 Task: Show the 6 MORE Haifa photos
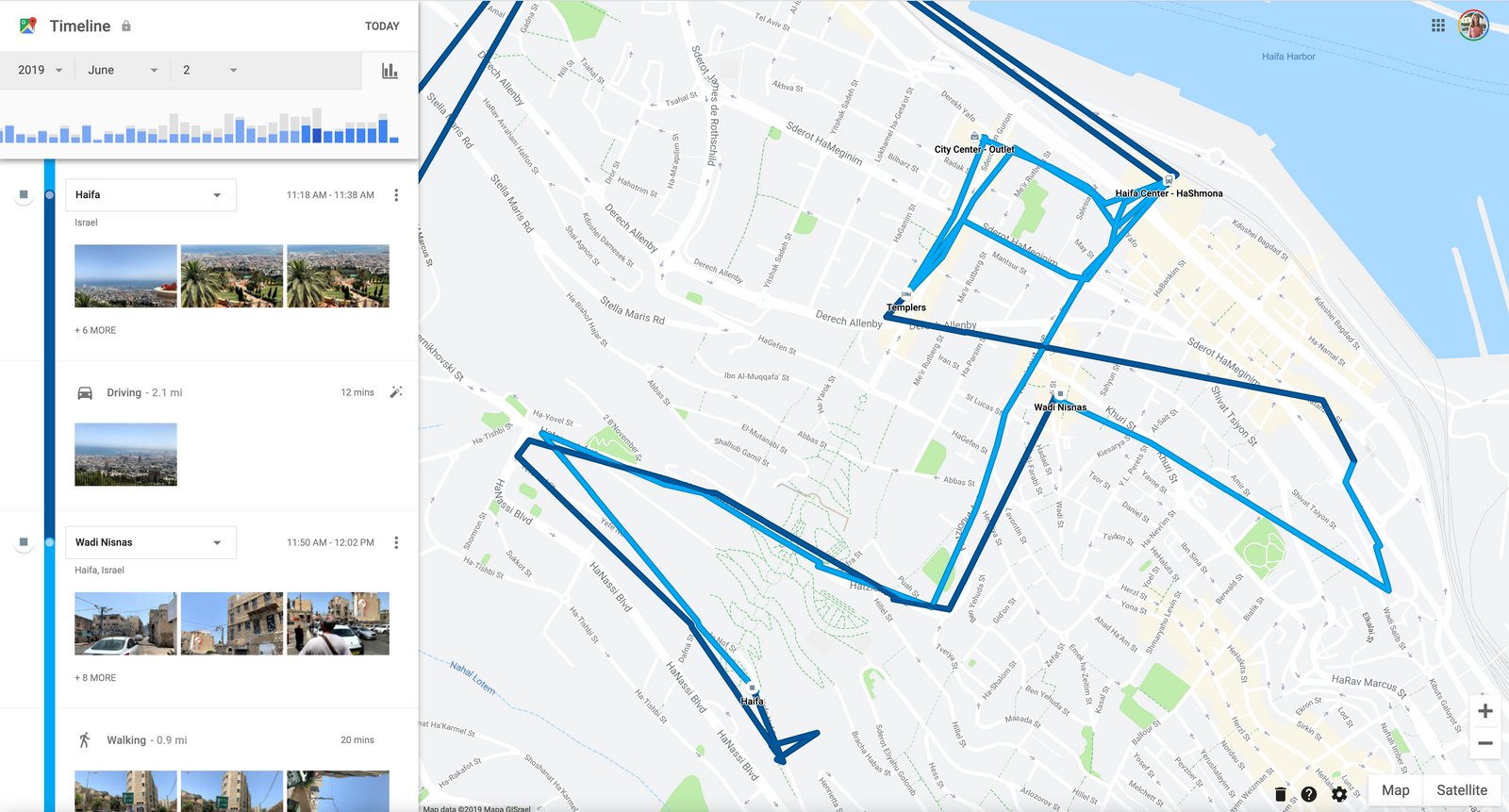(x=95, y=330)
